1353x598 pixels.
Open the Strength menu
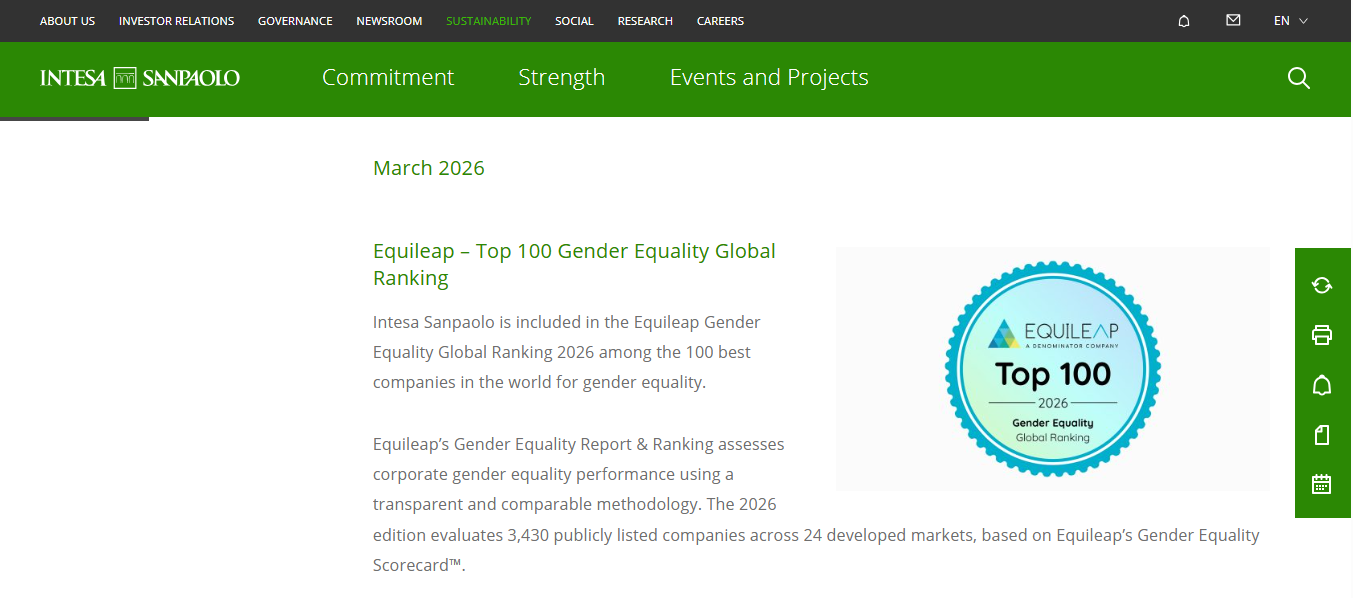click(x=562, y=78)
